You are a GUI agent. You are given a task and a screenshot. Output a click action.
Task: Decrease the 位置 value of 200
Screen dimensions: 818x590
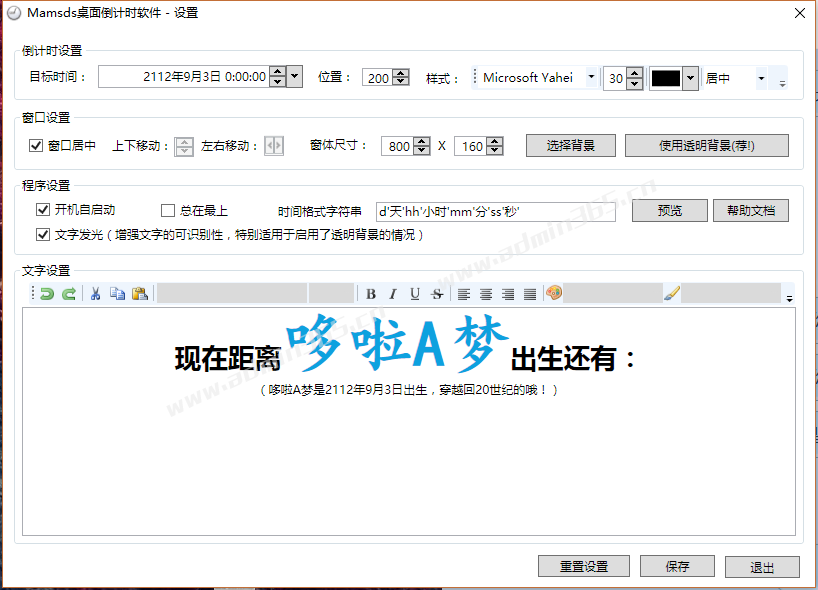click(400, 81)
